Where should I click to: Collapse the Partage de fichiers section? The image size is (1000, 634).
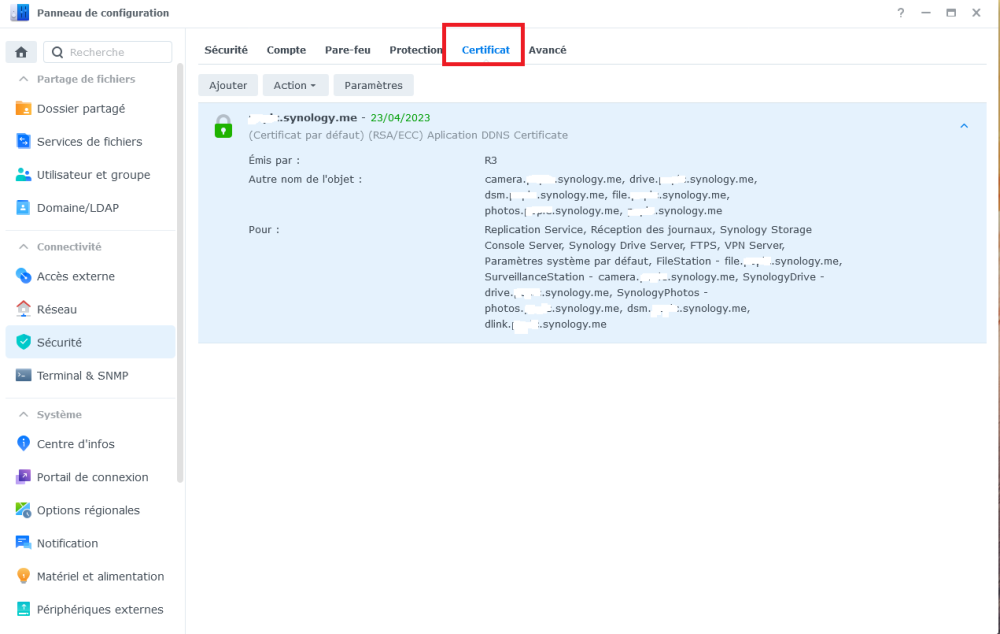coord(24,79)
